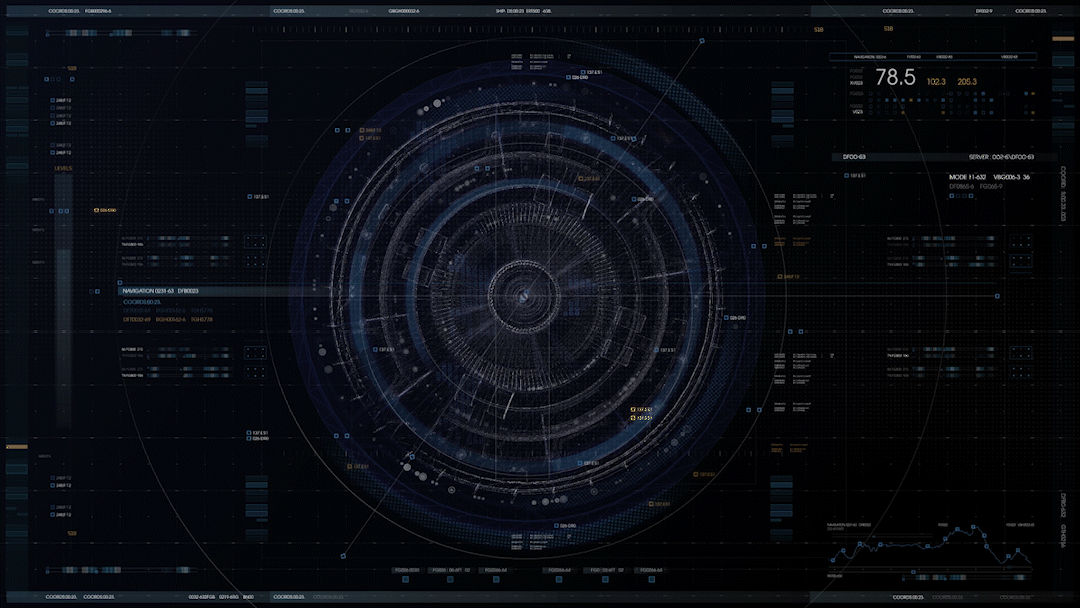Click the 137.E51 marker below the DFOO-63 bar

[x=855, y=176]
